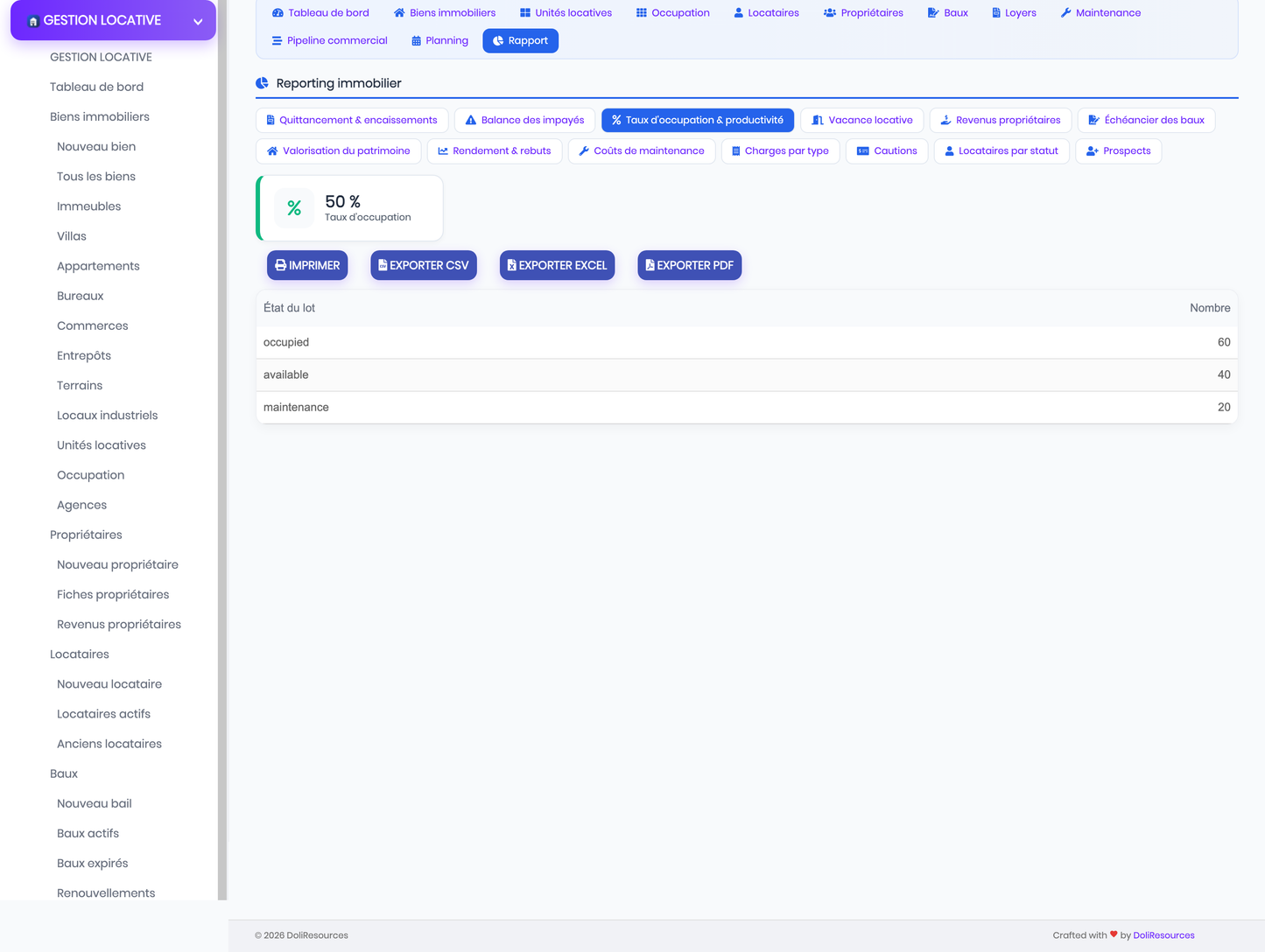Open Baux actifs in the sidebar
1265x952 pixels.
(88, 833)
